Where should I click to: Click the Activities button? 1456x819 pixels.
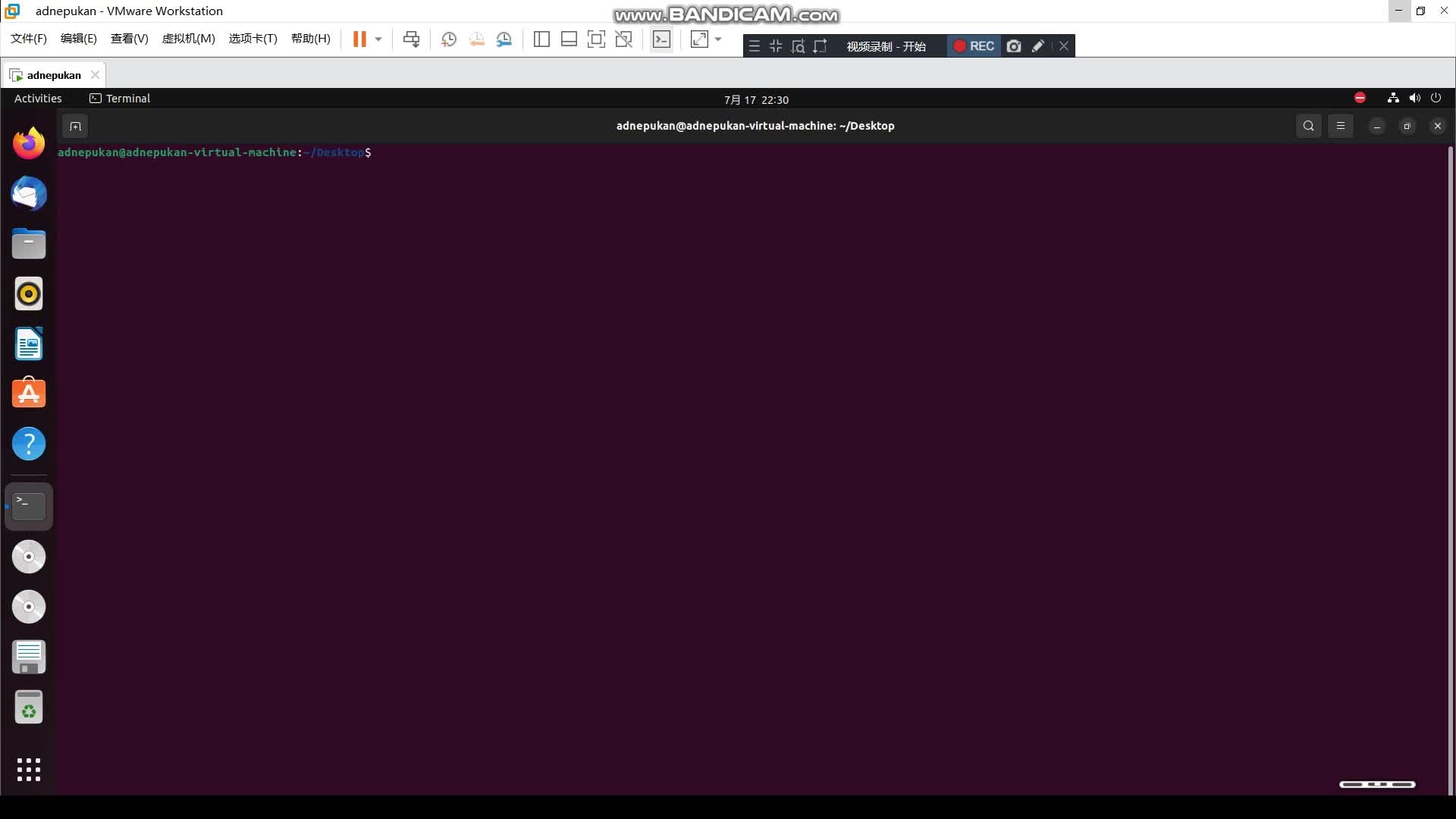tap(38, 99)
